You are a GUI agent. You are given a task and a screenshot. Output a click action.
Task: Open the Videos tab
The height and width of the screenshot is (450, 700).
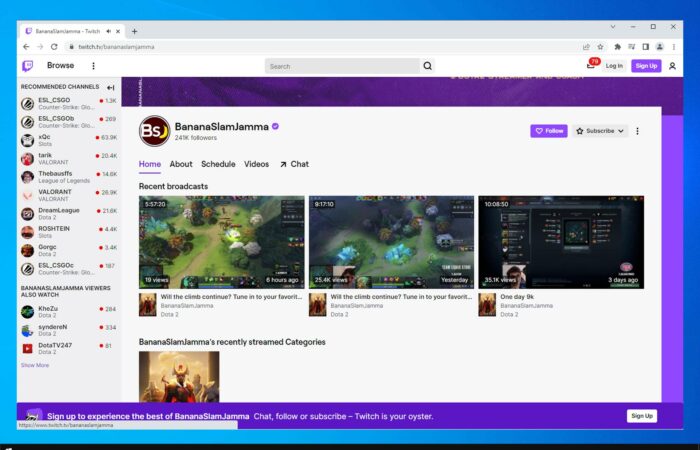click(x=256, y=164)
